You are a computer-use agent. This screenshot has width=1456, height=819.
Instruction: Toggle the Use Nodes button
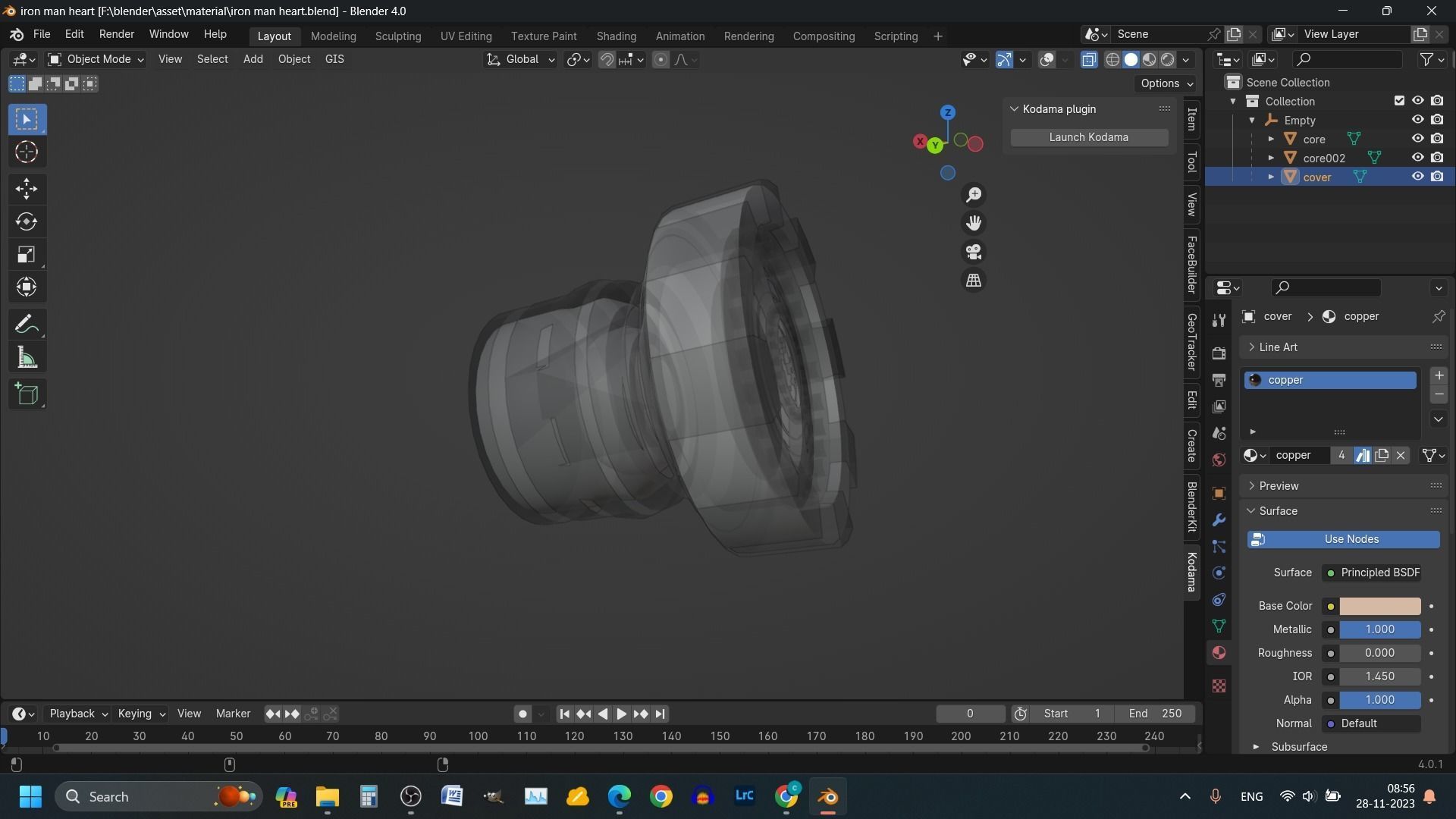click(x=1343, y=540)
